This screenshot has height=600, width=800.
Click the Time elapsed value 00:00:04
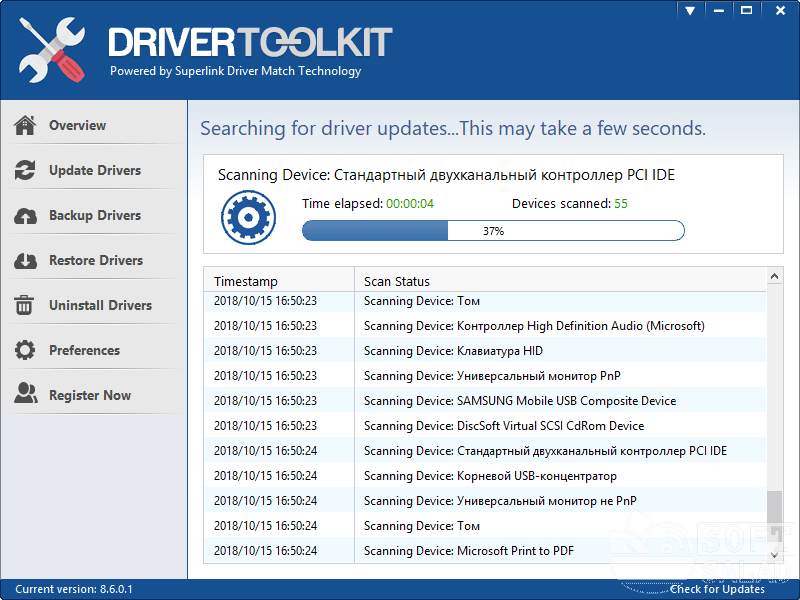pos(410,204)
